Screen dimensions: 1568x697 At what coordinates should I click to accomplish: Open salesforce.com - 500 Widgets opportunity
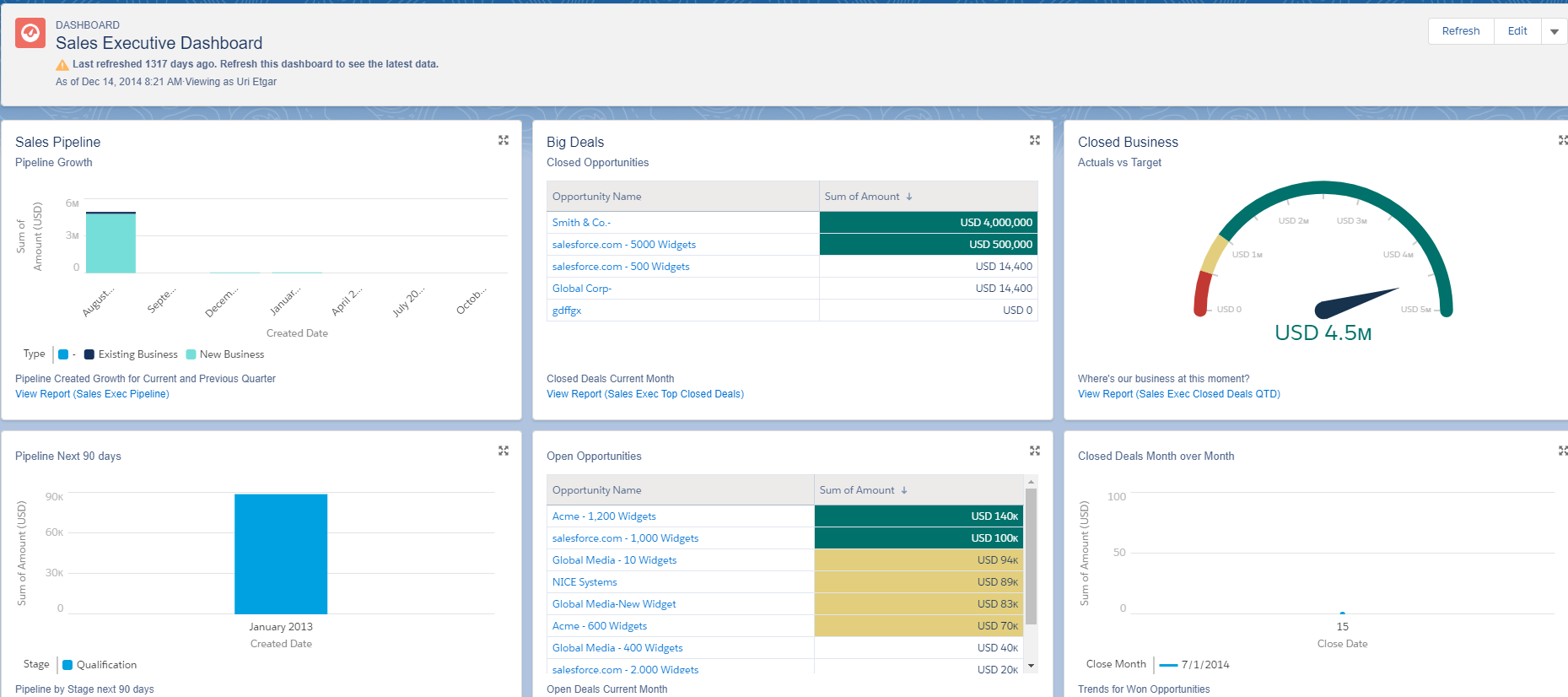tap(621, 267)
